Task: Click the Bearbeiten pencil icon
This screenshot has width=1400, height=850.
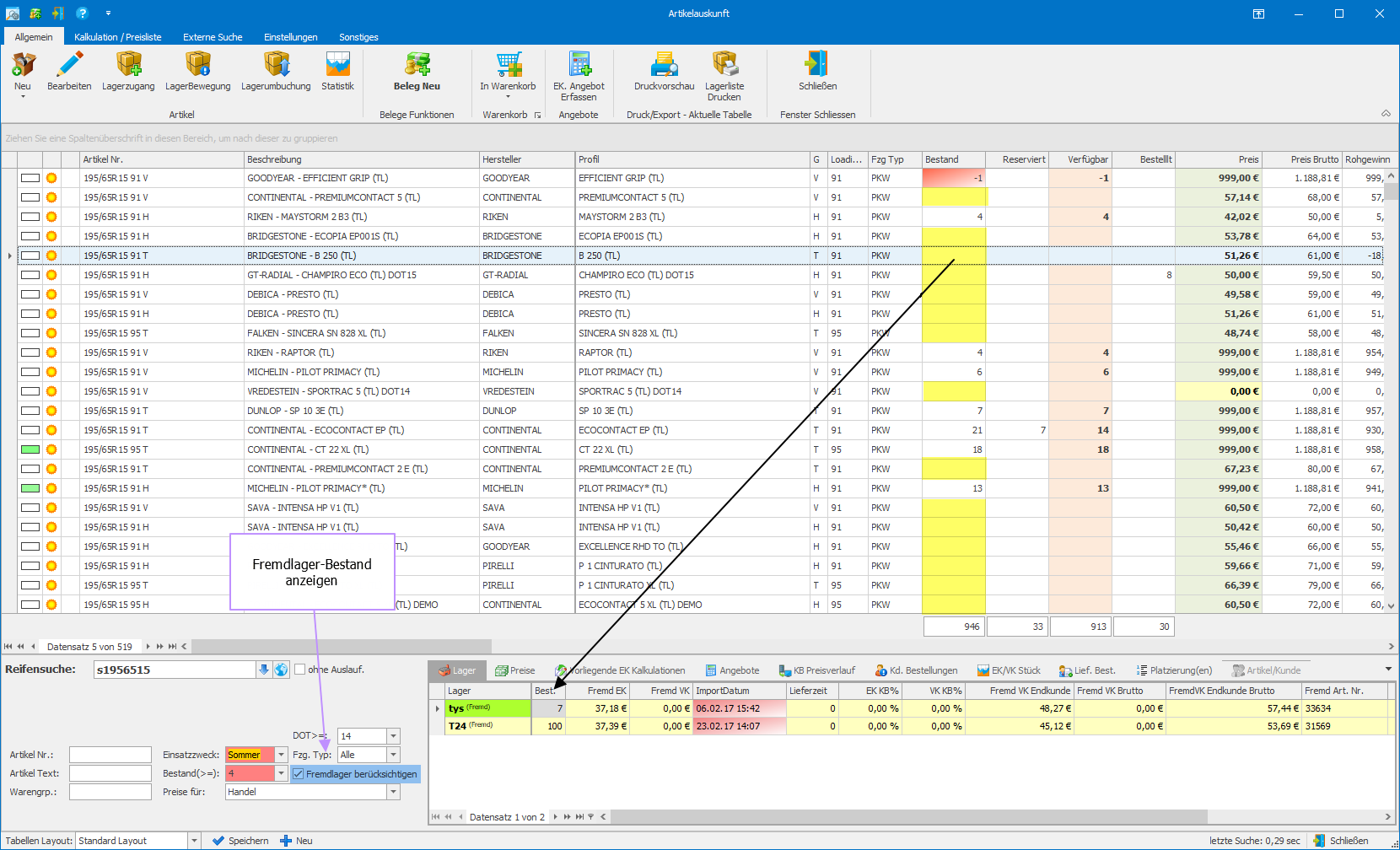Action: point(69,65)
